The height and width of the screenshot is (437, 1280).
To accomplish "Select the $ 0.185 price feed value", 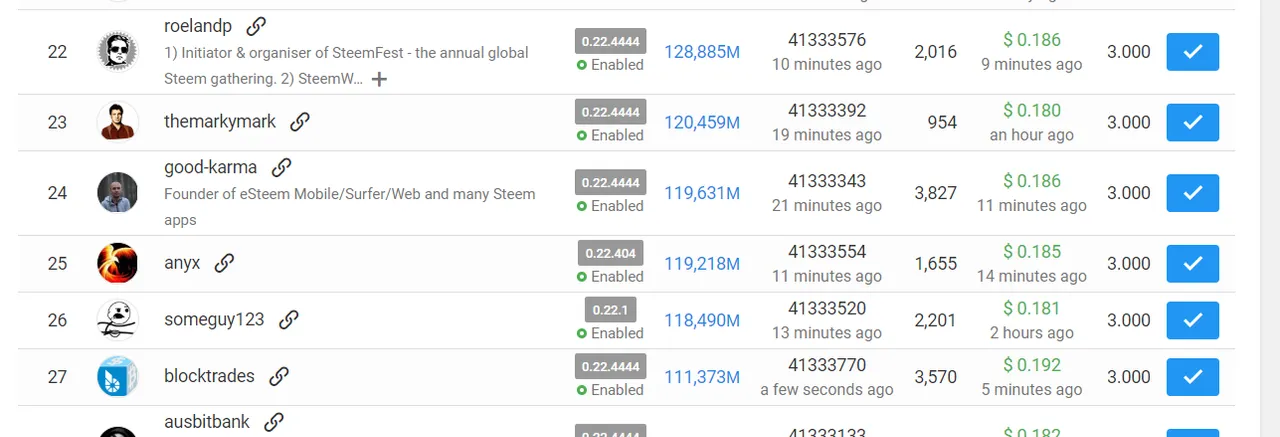I will tap(1032, 251).
